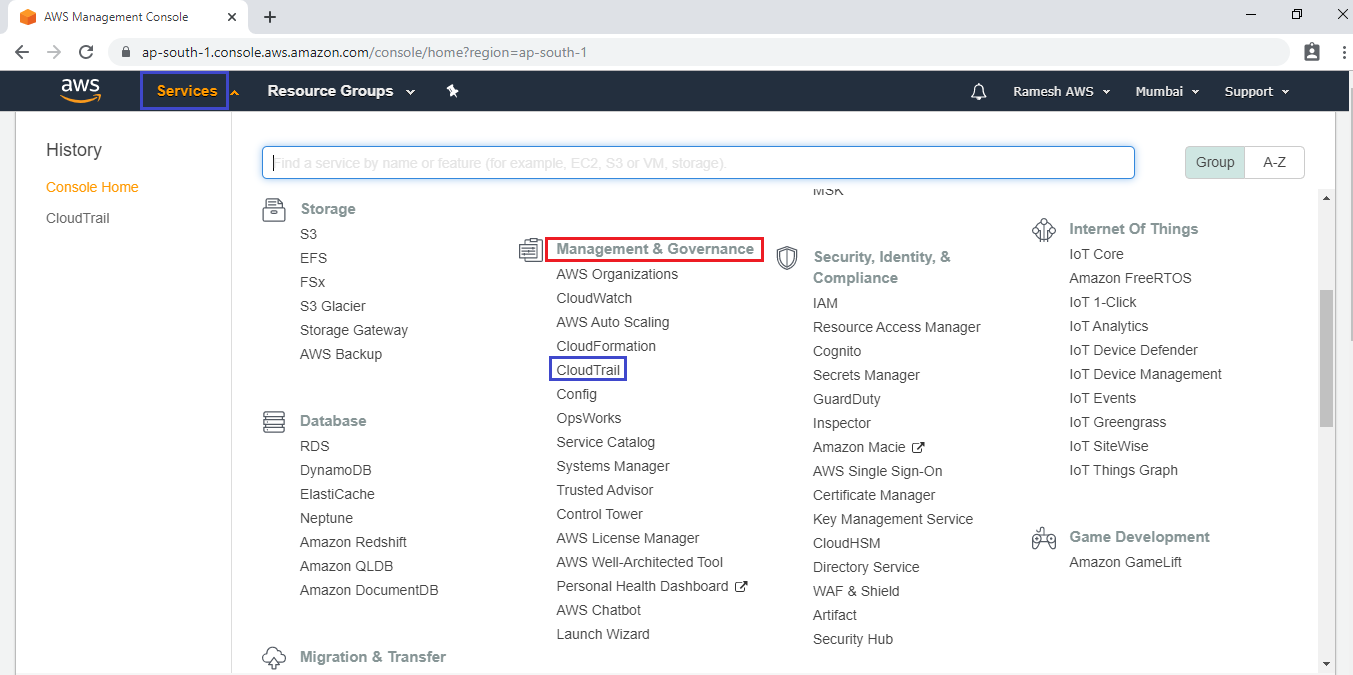Open the EFS service
This screenshot has height=675, width=1353.
pyautogui.click(x=313, y=258)
